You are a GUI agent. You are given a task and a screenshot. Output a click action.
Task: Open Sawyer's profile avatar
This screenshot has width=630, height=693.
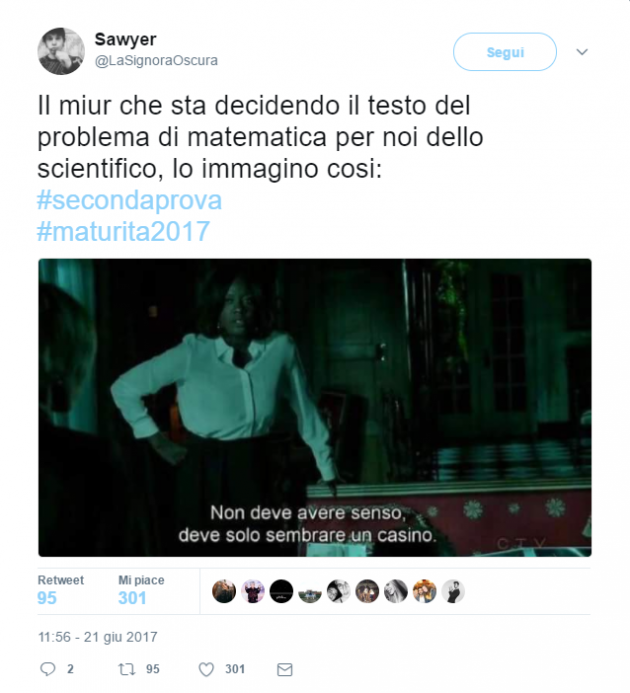coord(61,51)
